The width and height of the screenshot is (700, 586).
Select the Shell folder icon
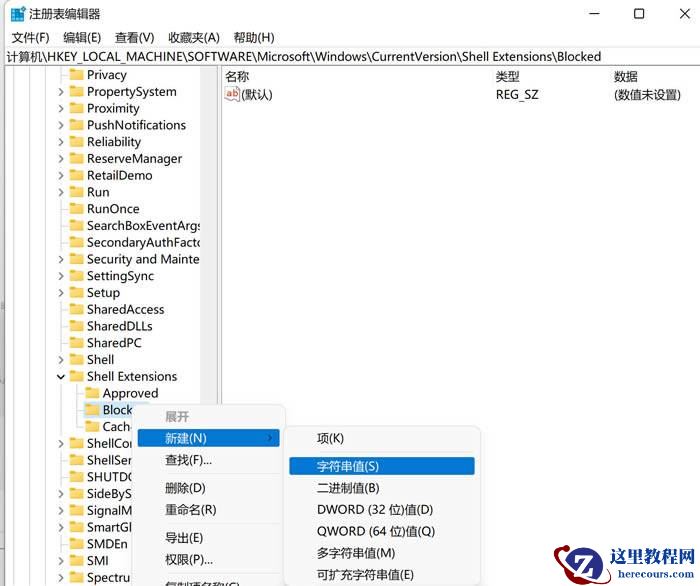77,360
